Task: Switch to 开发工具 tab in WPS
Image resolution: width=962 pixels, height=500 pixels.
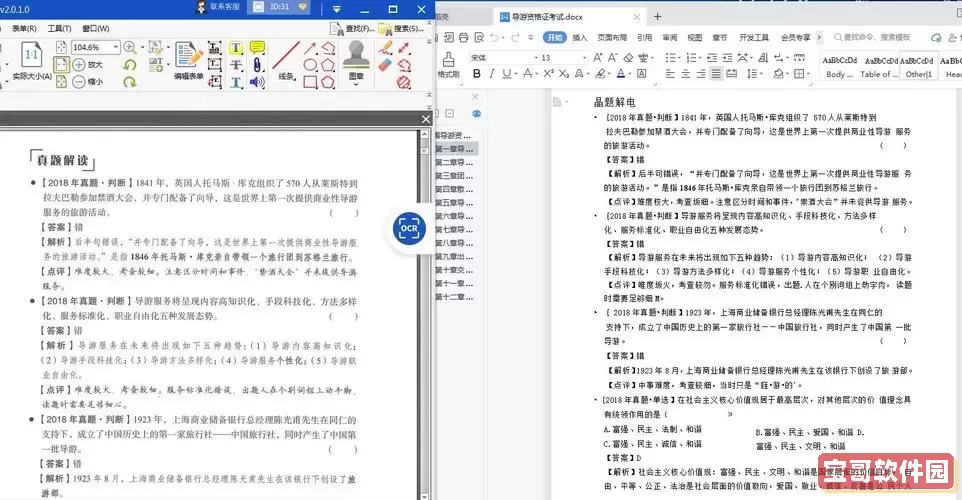Action: 754,37
